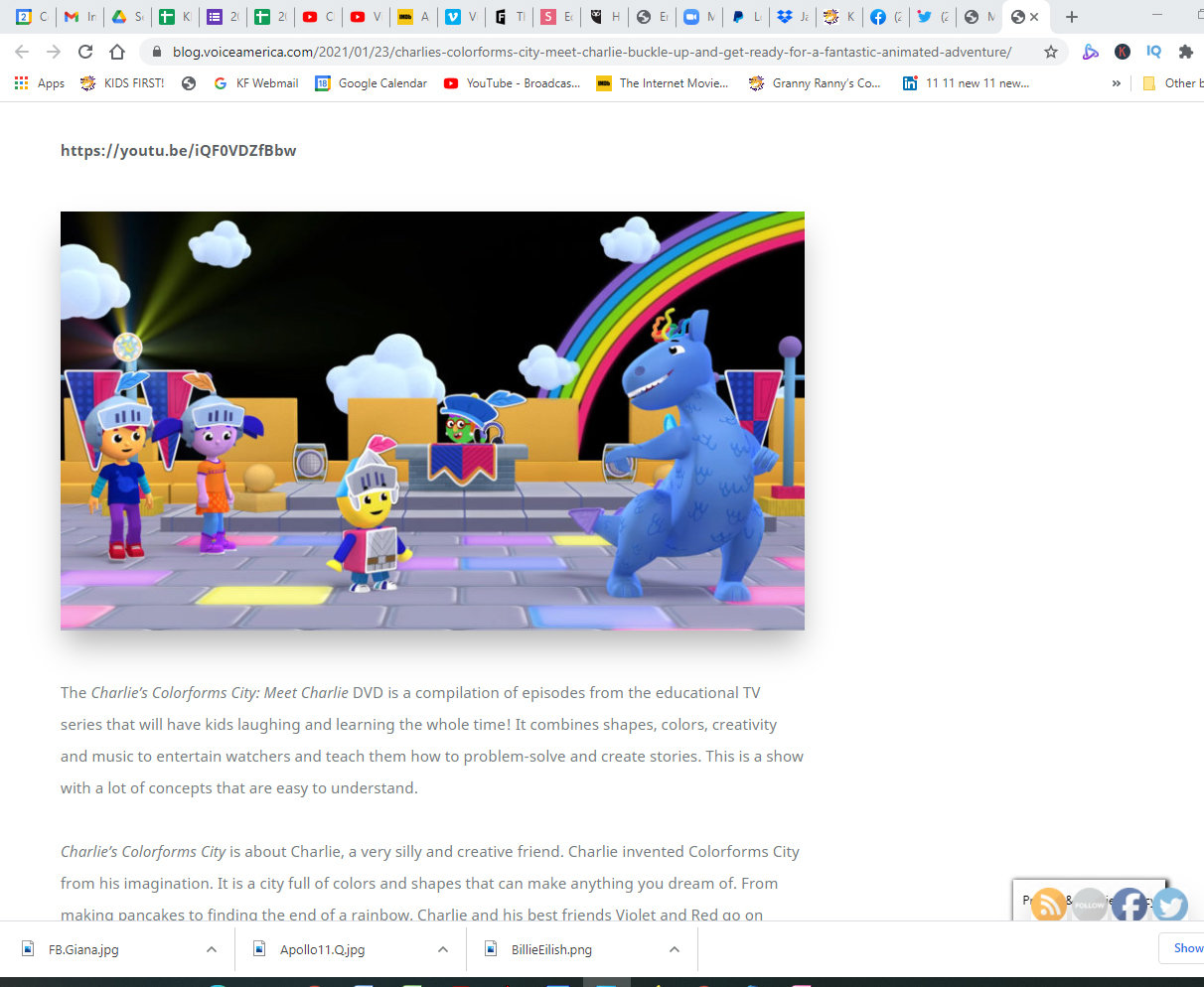
Task: Switch to the Vimeo tab
Action: (461, 17)
